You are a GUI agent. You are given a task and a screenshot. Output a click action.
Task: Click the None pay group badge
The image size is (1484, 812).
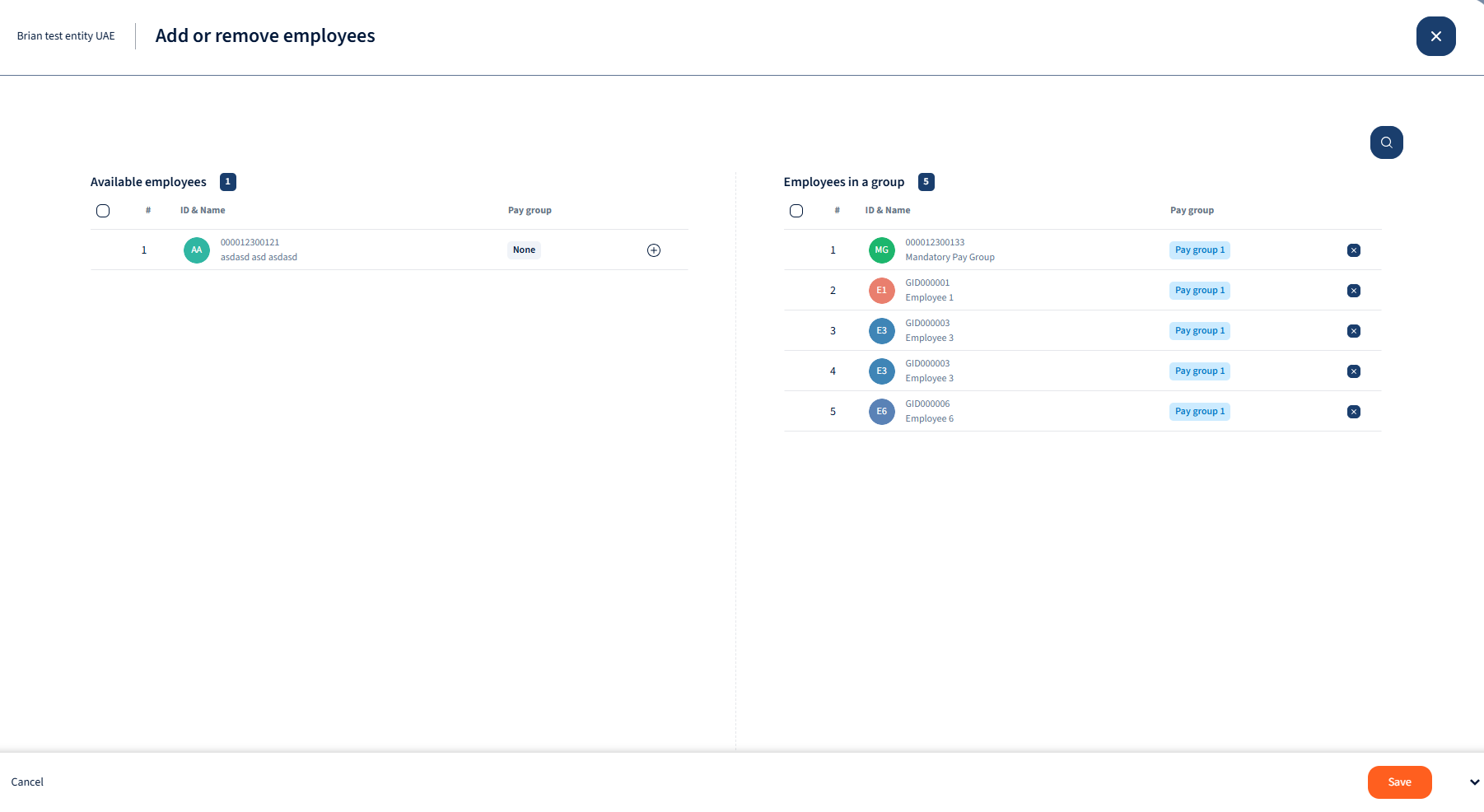point(524,250)
